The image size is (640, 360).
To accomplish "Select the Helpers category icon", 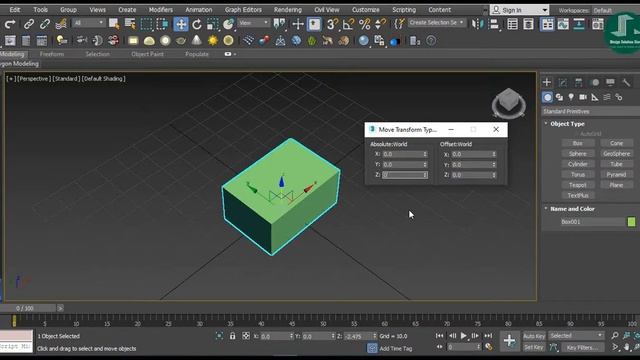I will coord(595,97).
